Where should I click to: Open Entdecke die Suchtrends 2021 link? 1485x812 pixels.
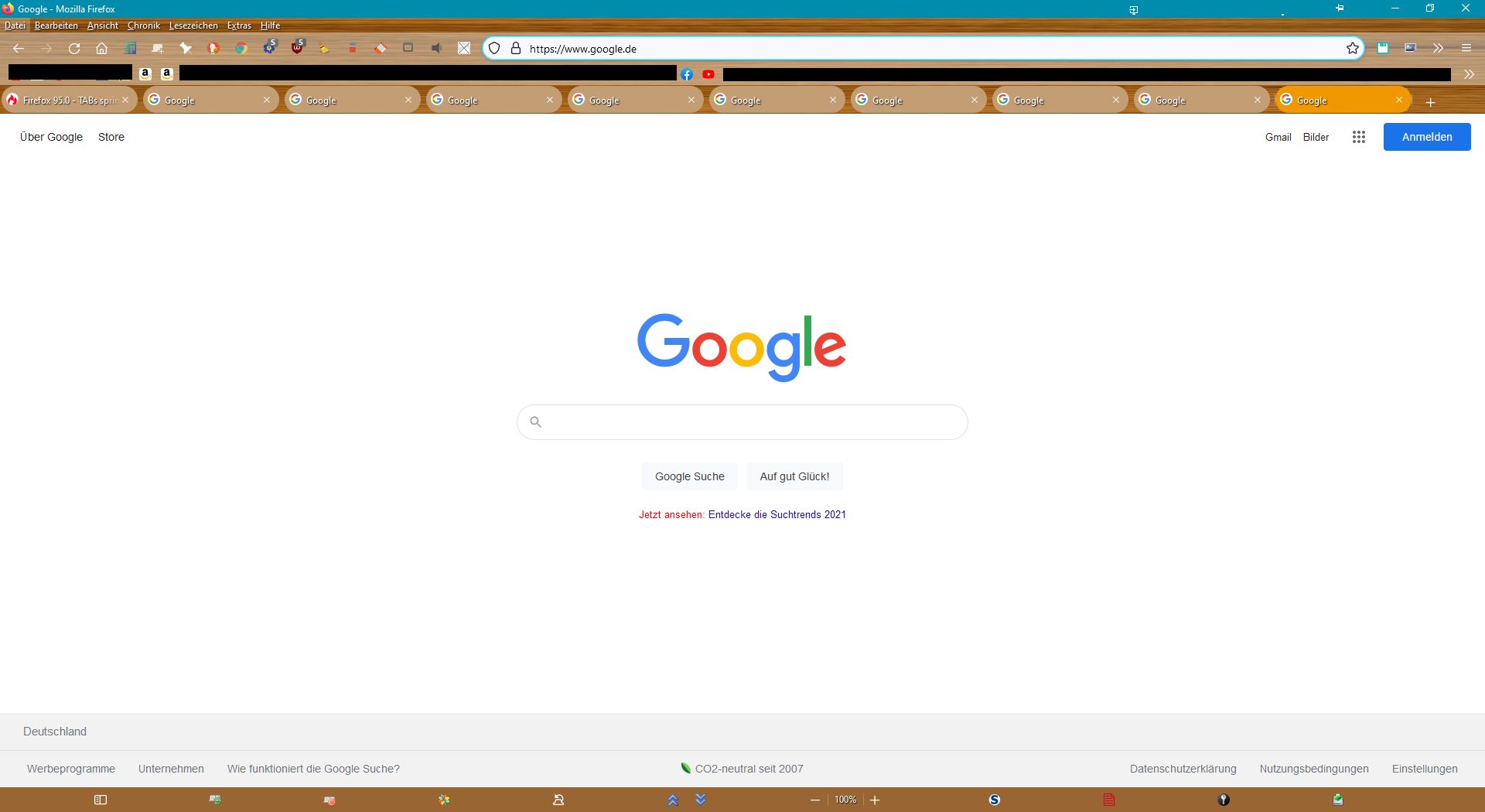coord(777,514)
